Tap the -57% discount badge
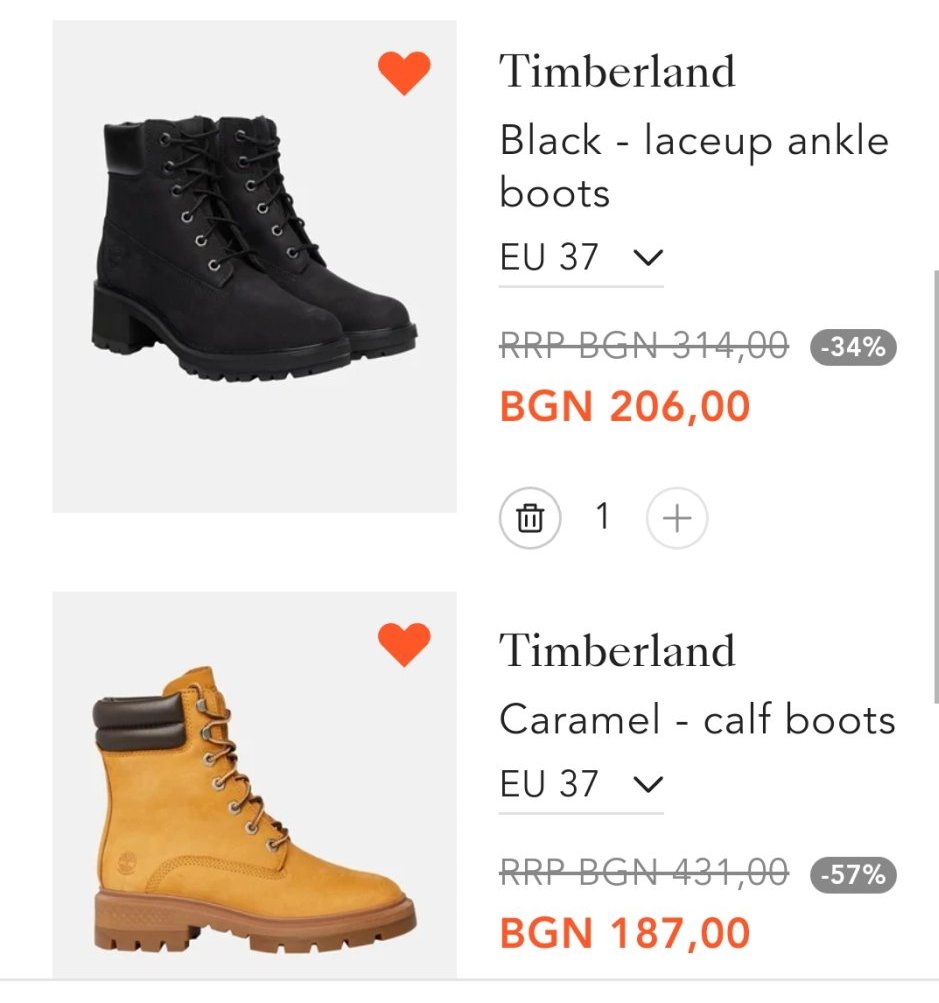Viewport: 939px width, 1003px height. click(853, 875)
